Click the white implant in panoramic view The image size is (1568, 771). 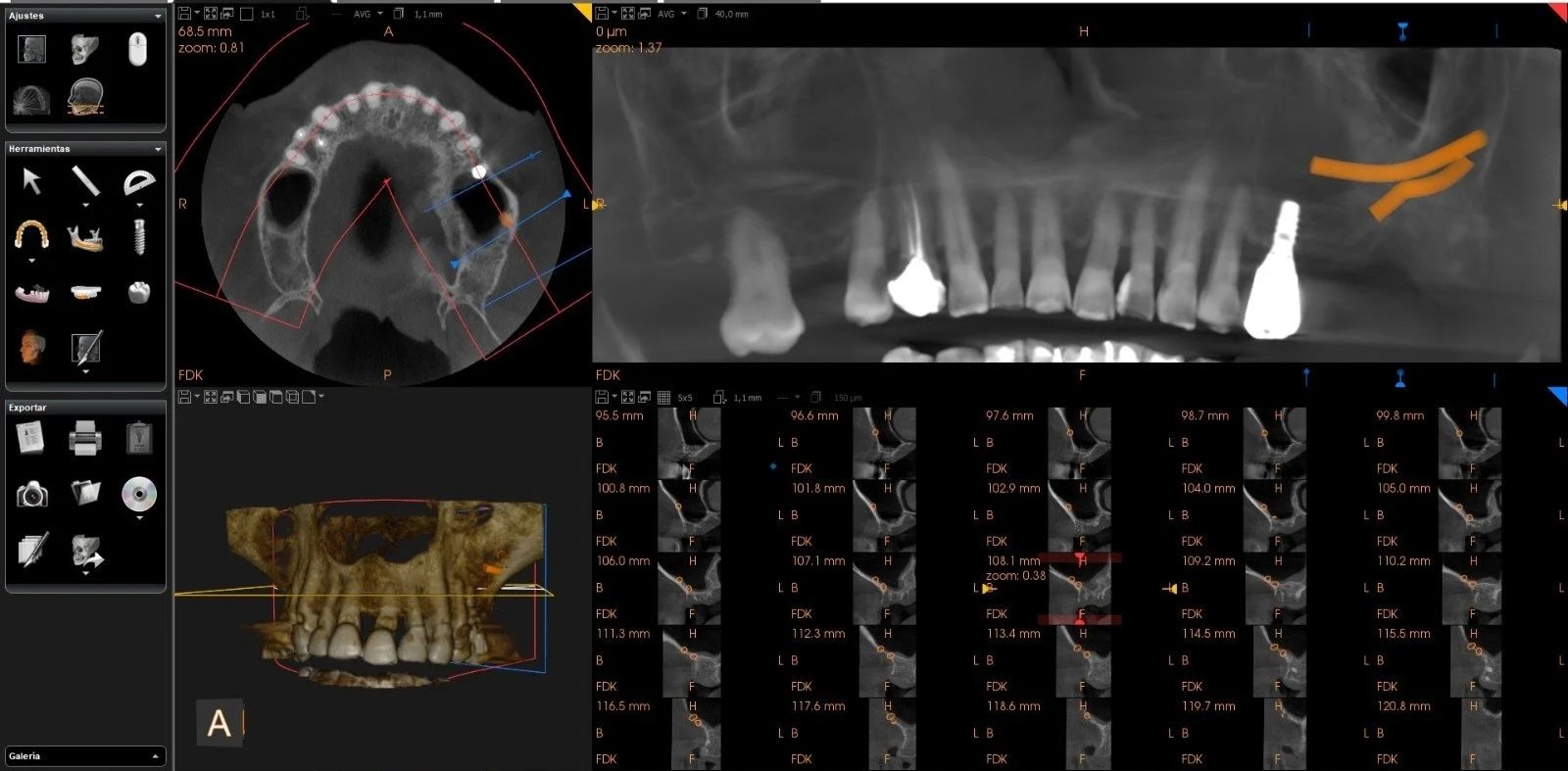[1274, 269]
